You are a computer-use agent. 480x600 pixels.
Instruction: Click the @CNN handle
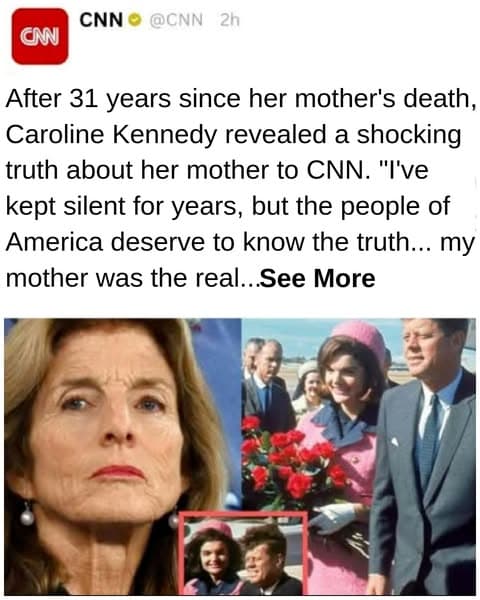tap(176, 20)
